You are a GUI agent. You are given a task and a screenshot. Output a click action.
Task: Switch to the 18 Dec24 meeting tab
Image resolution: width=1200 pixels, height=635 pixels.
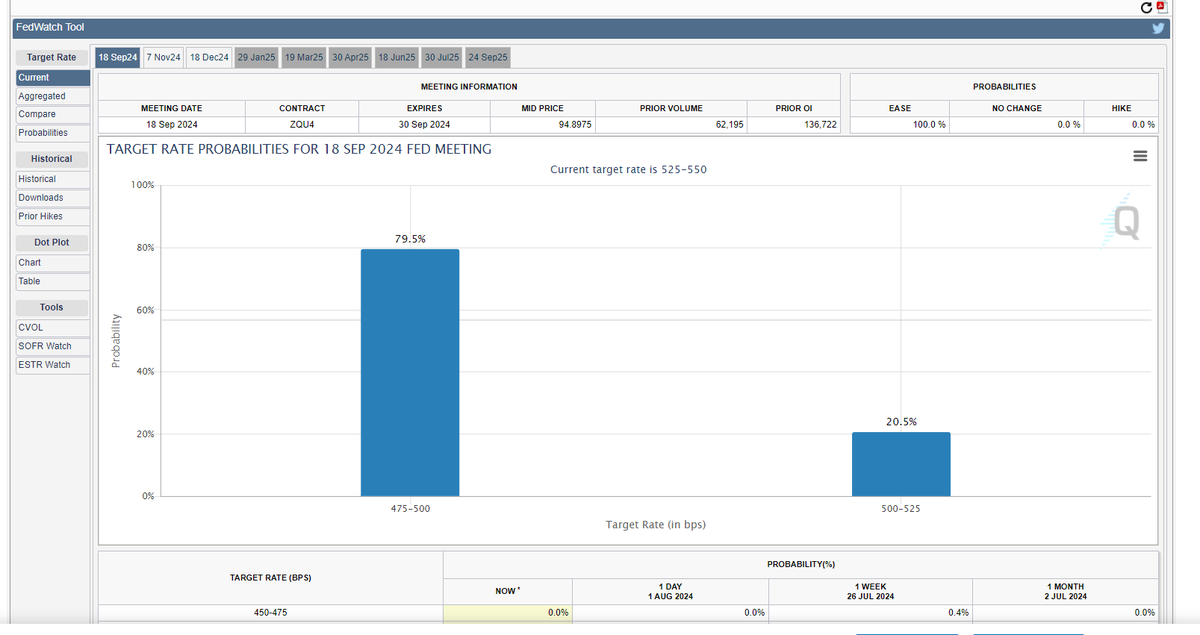pyautogui.click(x=209, y=57)
